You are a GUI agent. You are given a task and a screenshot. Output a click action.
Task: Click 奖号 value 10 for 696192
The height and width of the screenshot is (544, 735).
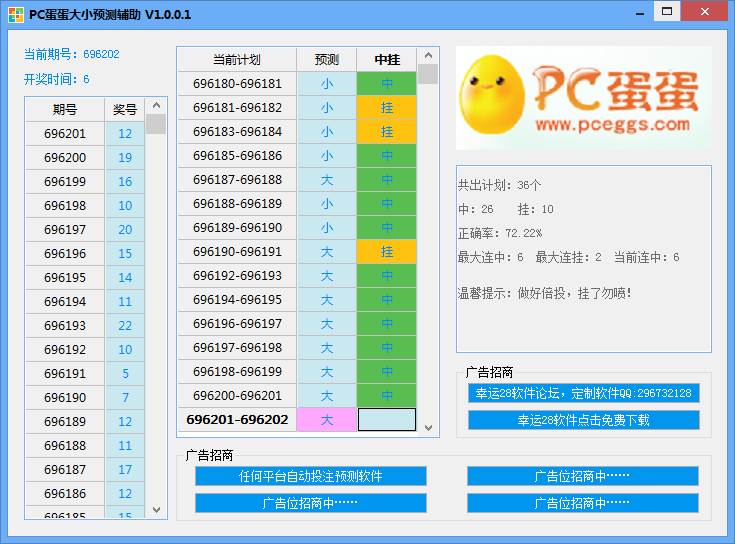click(125, 350)
